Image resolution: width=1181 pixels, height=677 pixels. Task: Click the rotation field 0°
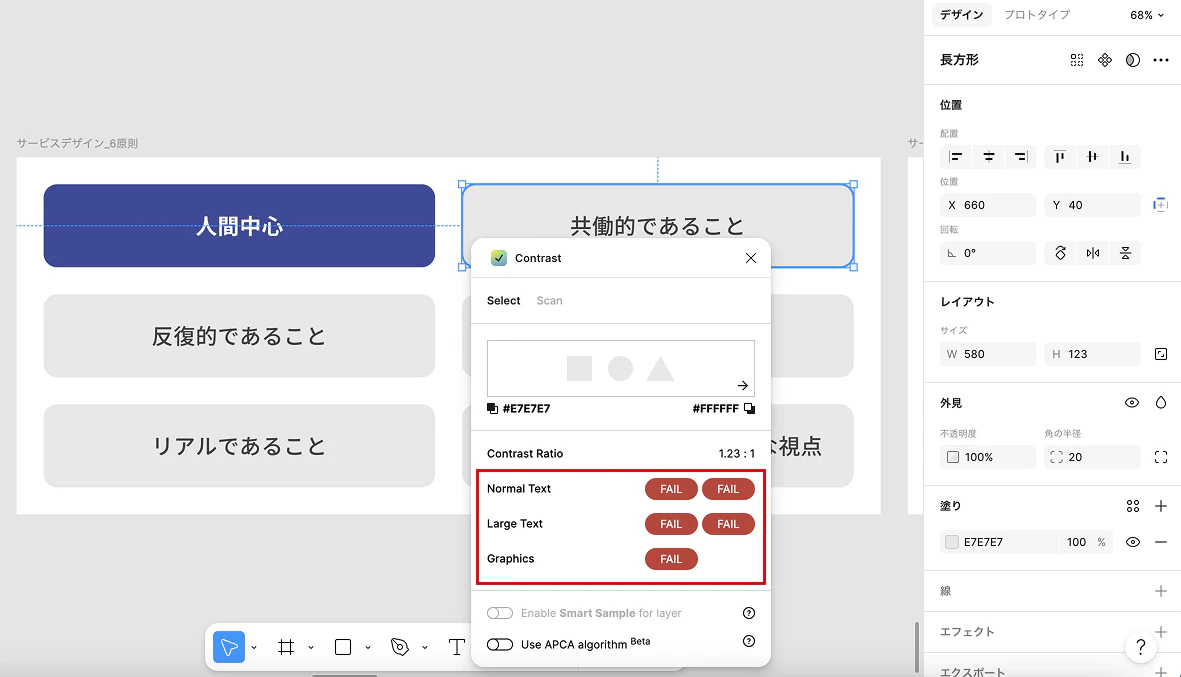tap(988, 253)
